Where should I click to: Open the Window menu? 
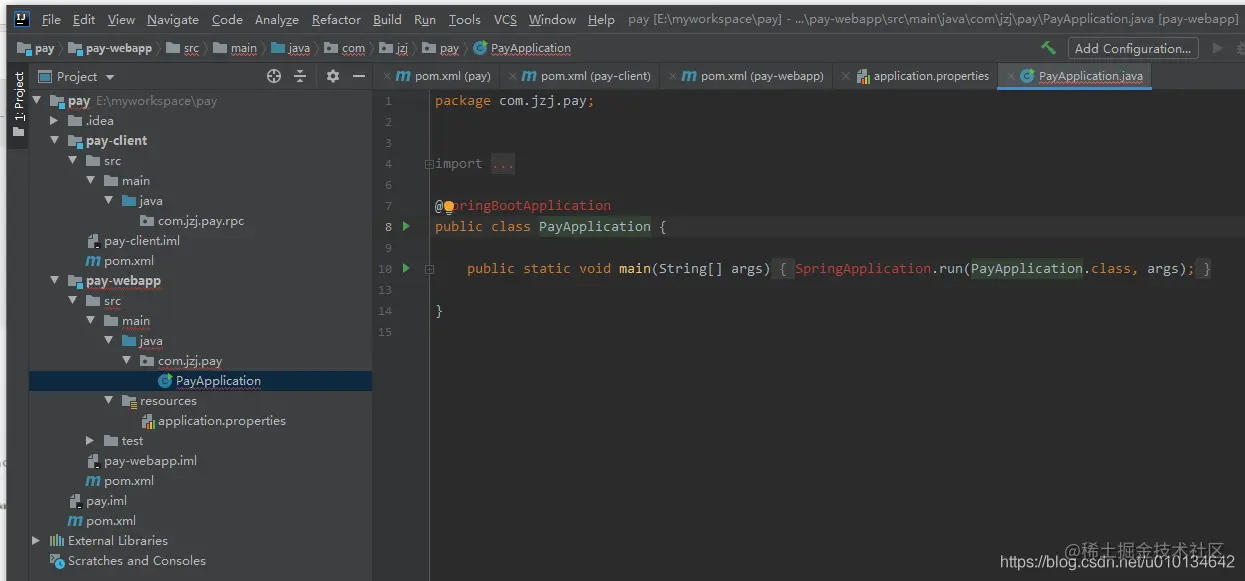click(x=552, y=19)
